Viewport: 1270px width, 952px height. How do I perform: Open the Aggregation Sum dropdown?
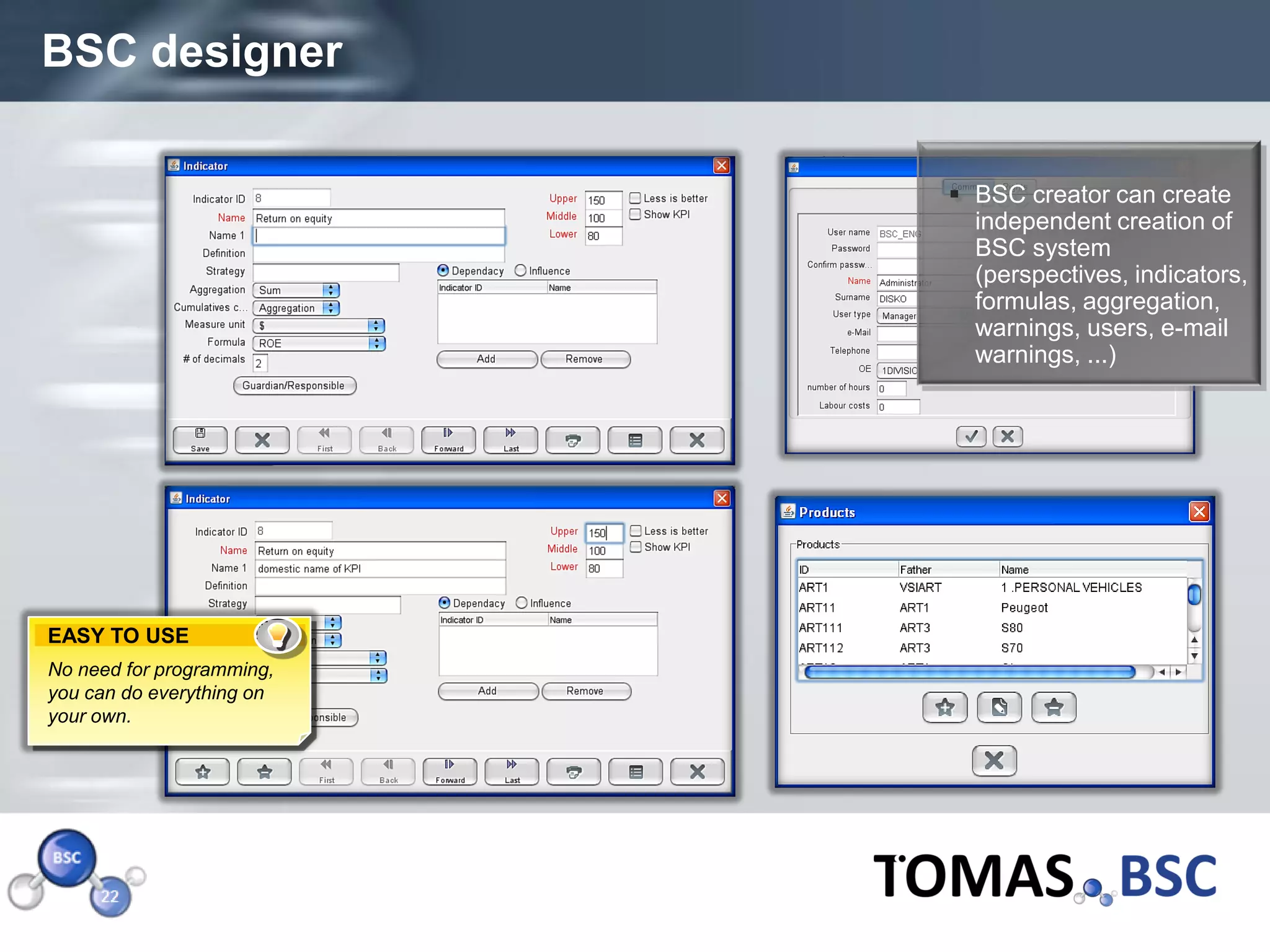coord(296,290)
